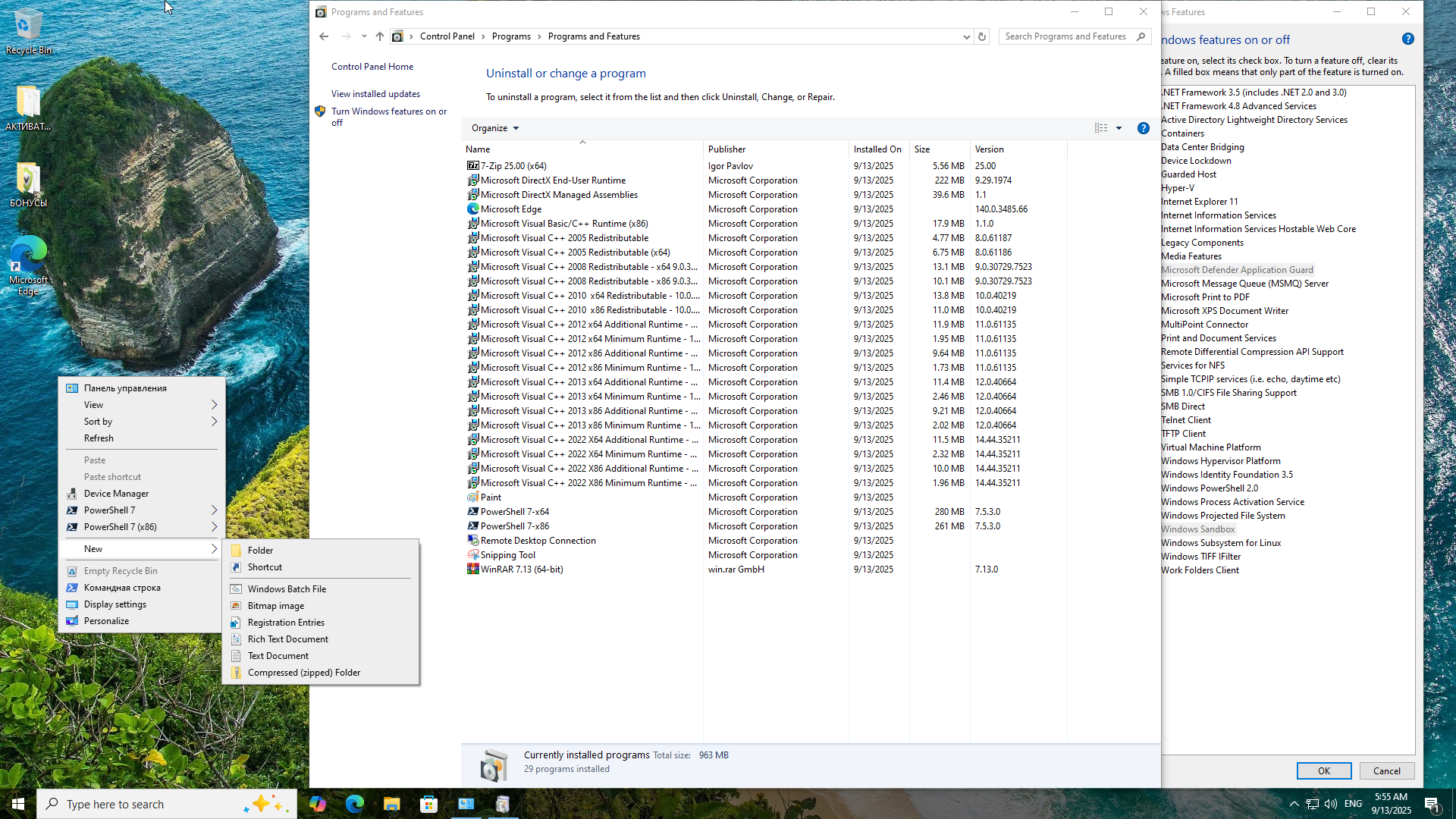Open the Windows Start button
1456x819 pixels.
click(x=18, y=804)
